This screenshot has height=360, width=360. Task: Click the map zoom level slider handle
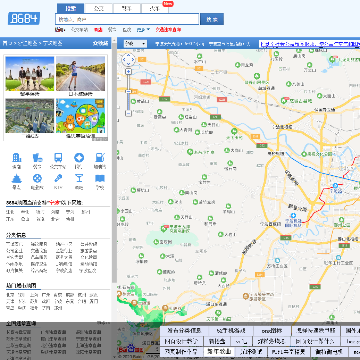tap(128, 91)
